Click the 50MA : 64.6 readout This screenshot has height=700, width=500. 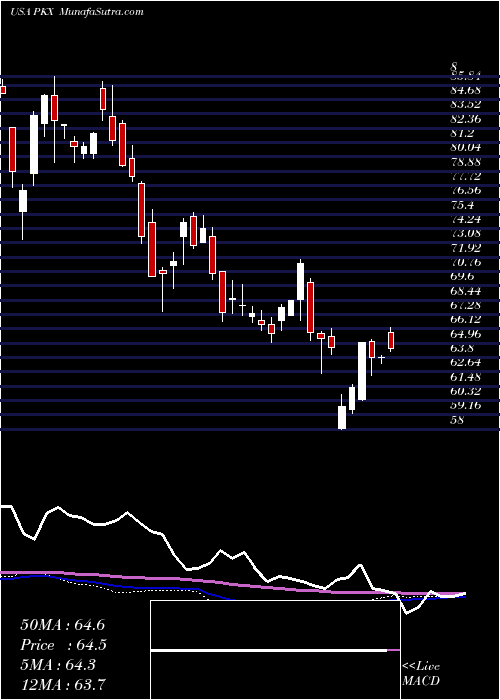click(x=62, y=625)
